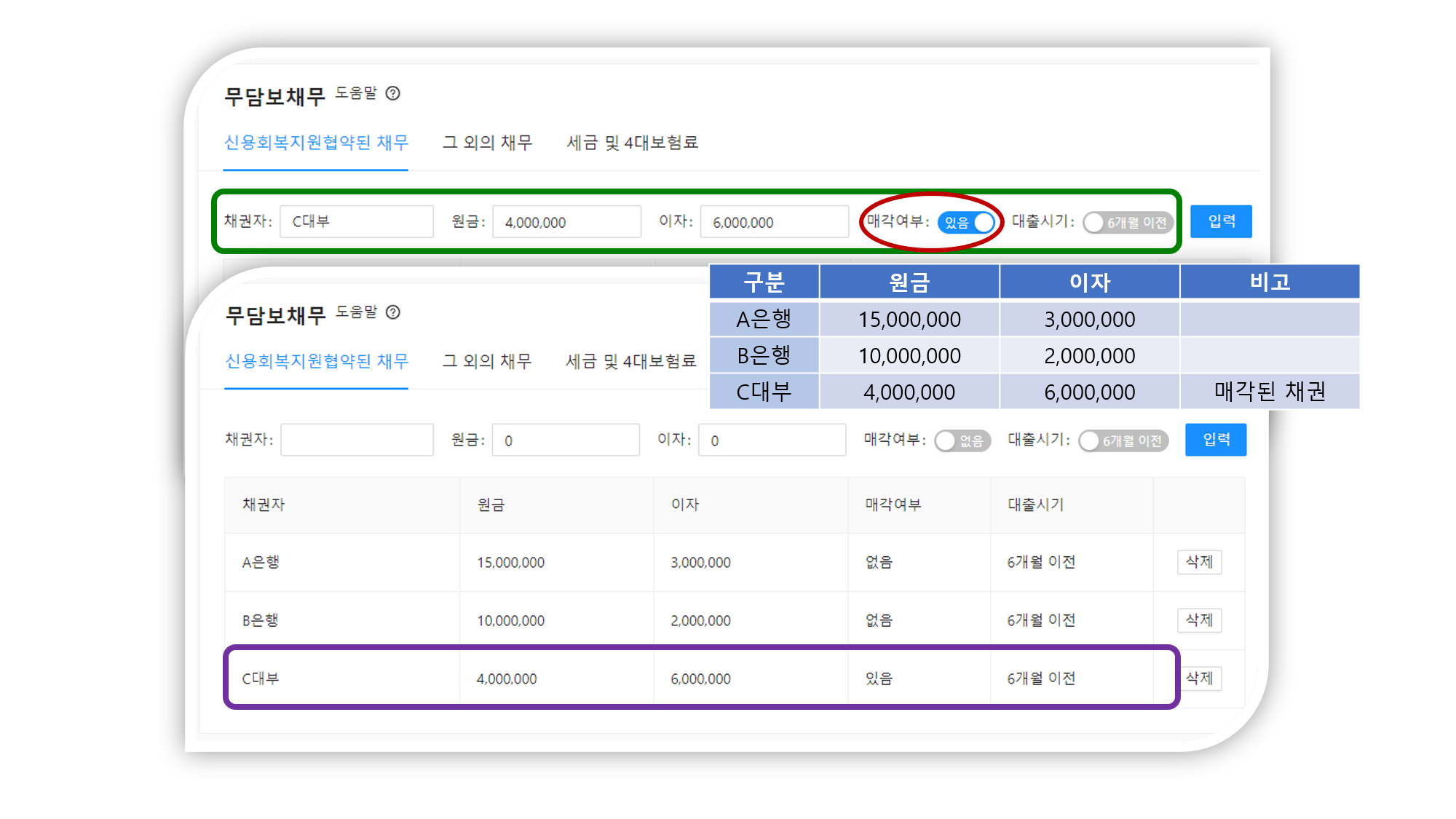Delete the B은행 row with 삭제

(x=1199, y=620)
